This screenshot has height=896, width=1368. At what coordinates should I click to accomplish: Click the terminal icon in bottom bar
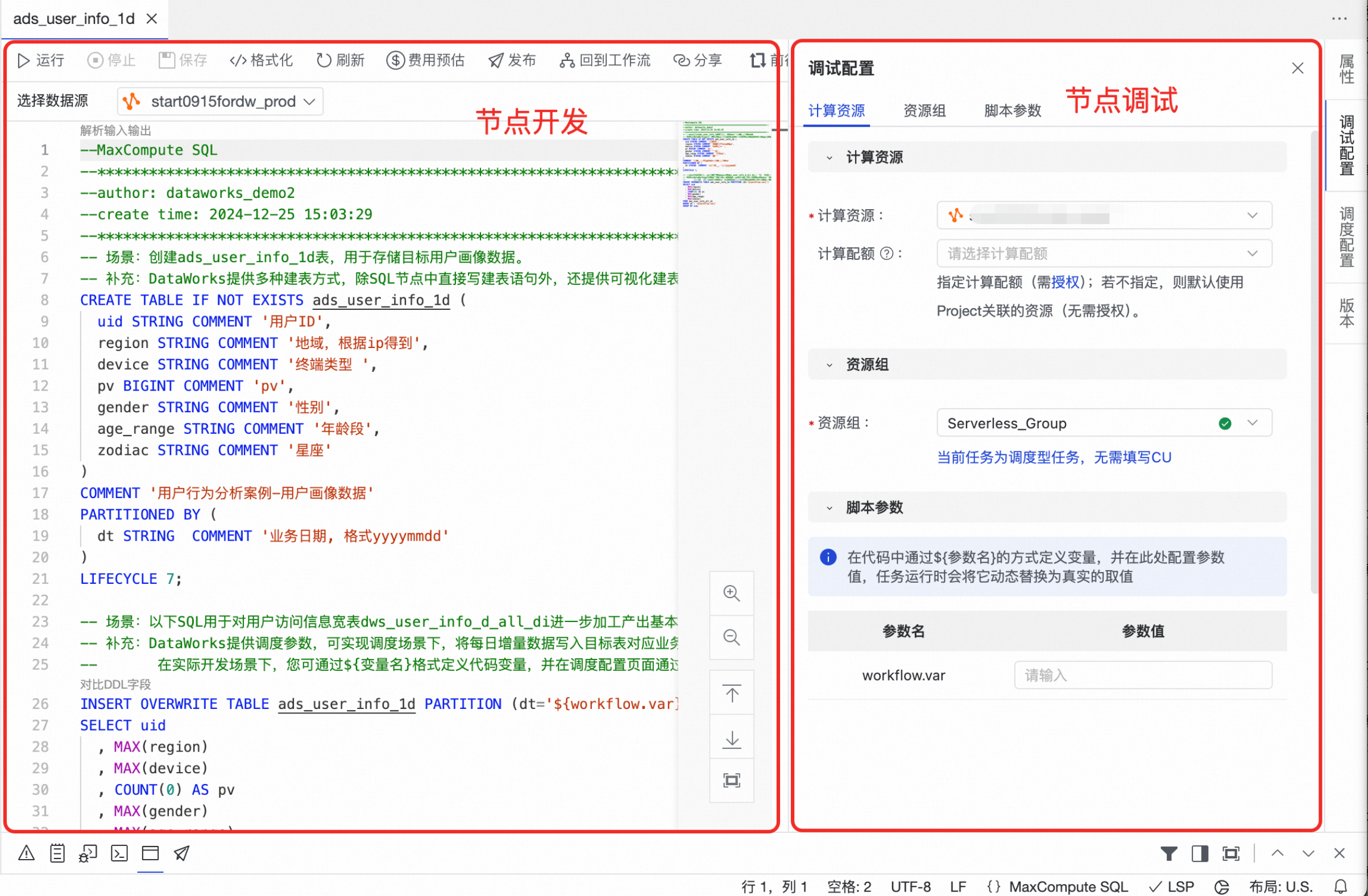[x=119, y=853]
